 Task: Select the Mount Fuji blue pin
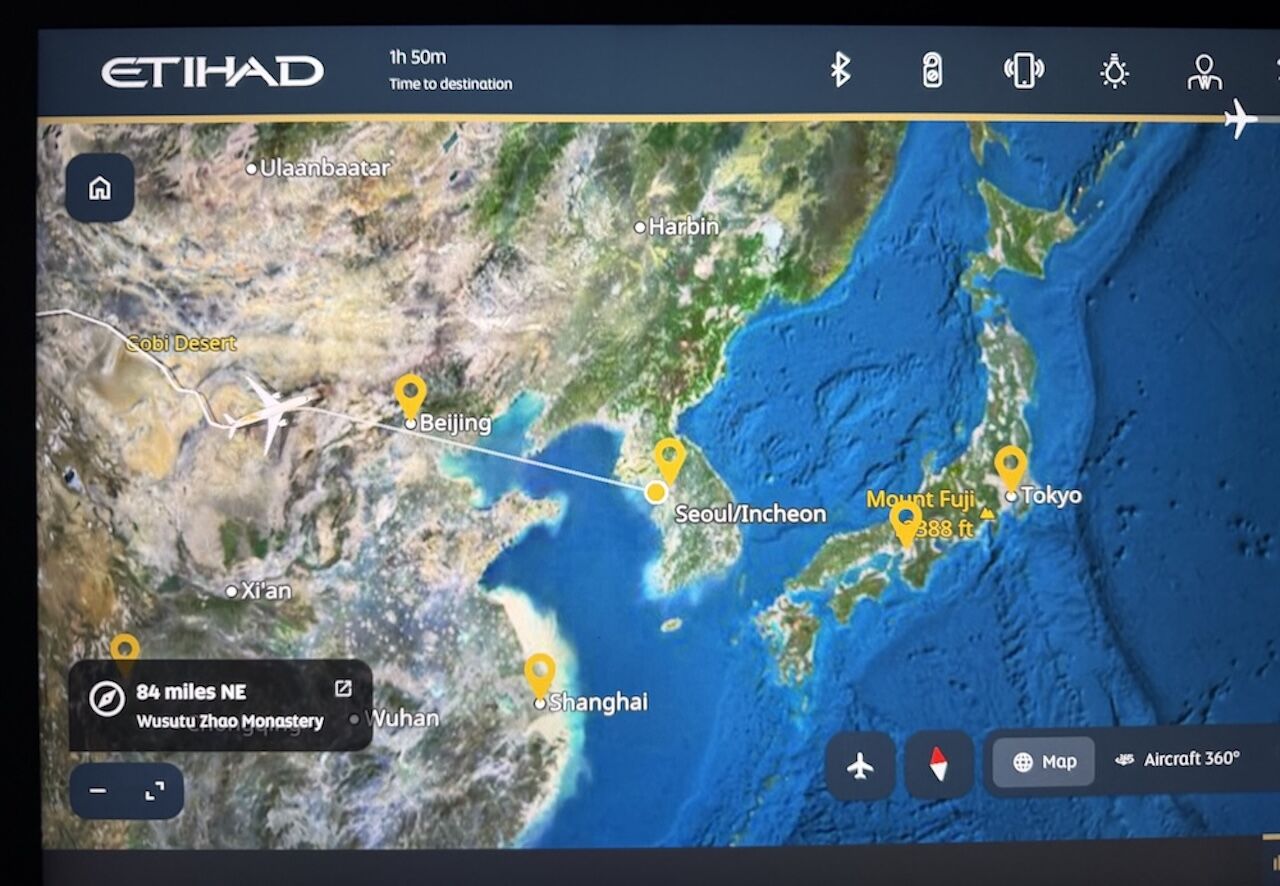pos(906,523)
